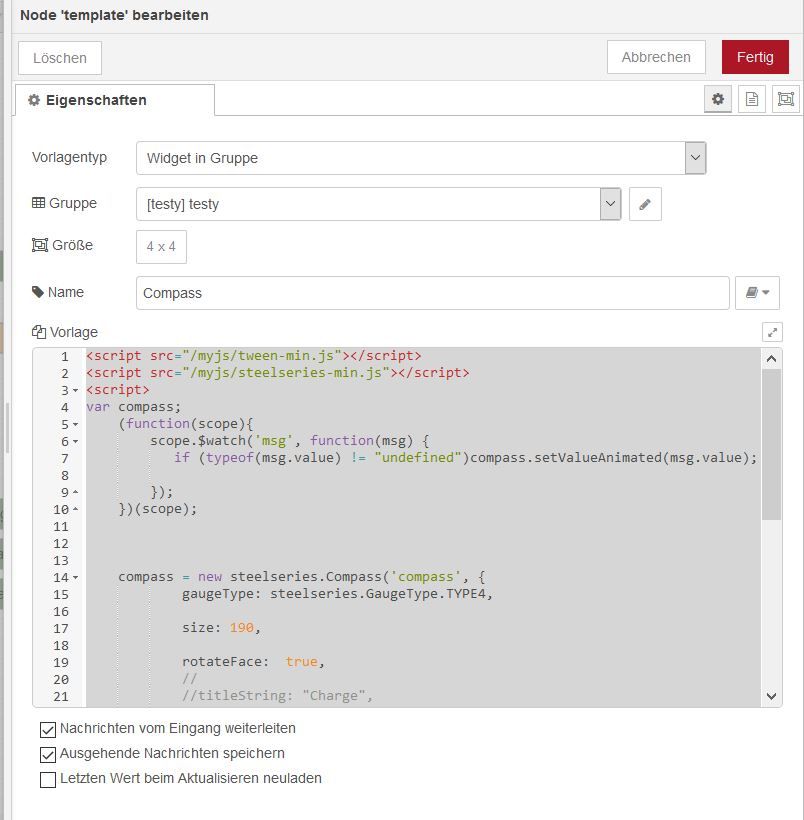Collapse the fold at code line 3
Image resolution: width=804 pixels, height=820 pixels.
pyautogui.click(x=75, y=391)
